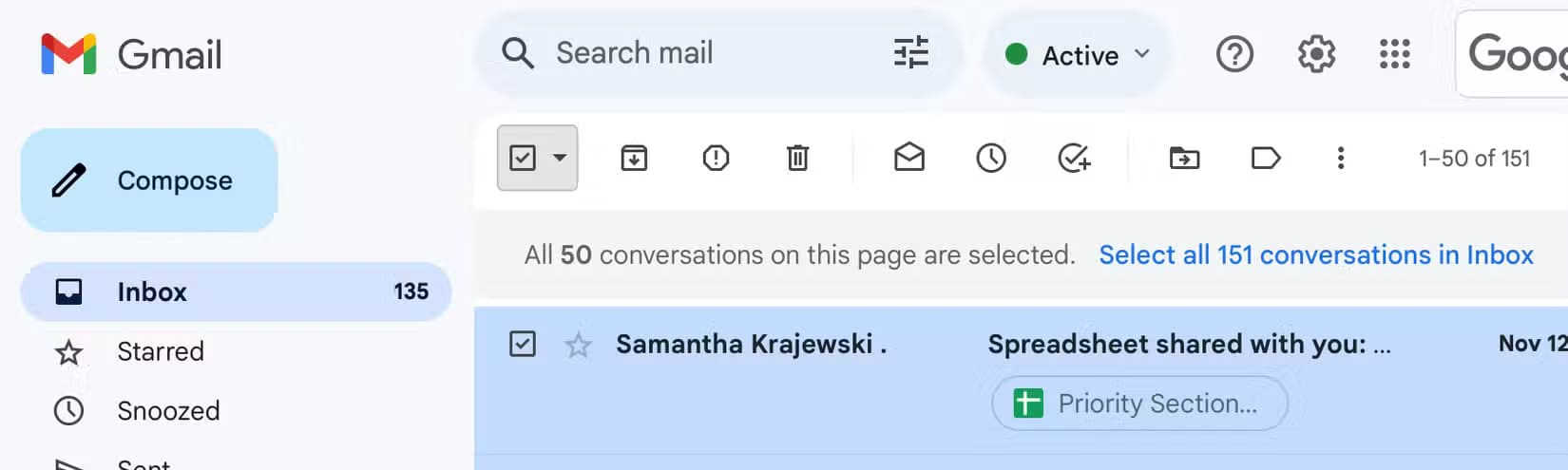Show search options filter
This screenshot has height=470, width=1568.
coord(910,53)
